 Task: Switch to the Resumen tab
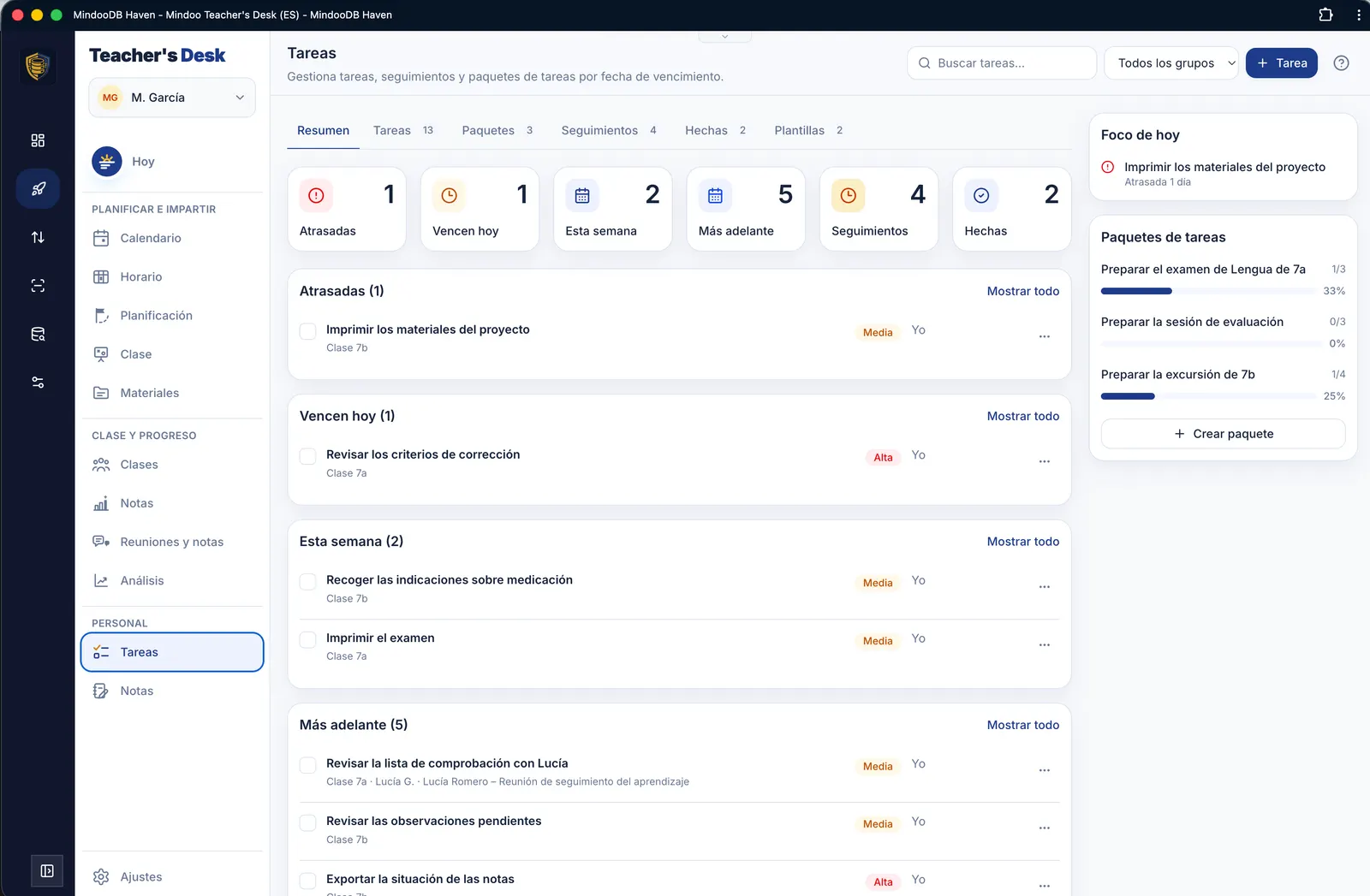coord(323,130)
